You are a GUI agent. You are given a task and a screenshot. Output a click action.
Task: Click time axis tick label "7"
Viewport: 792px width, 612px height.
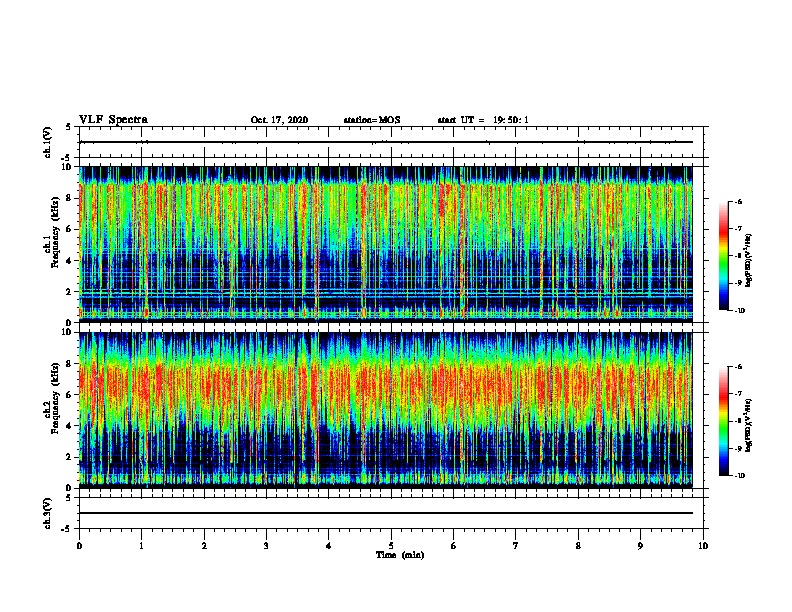(x=516, y=546)
